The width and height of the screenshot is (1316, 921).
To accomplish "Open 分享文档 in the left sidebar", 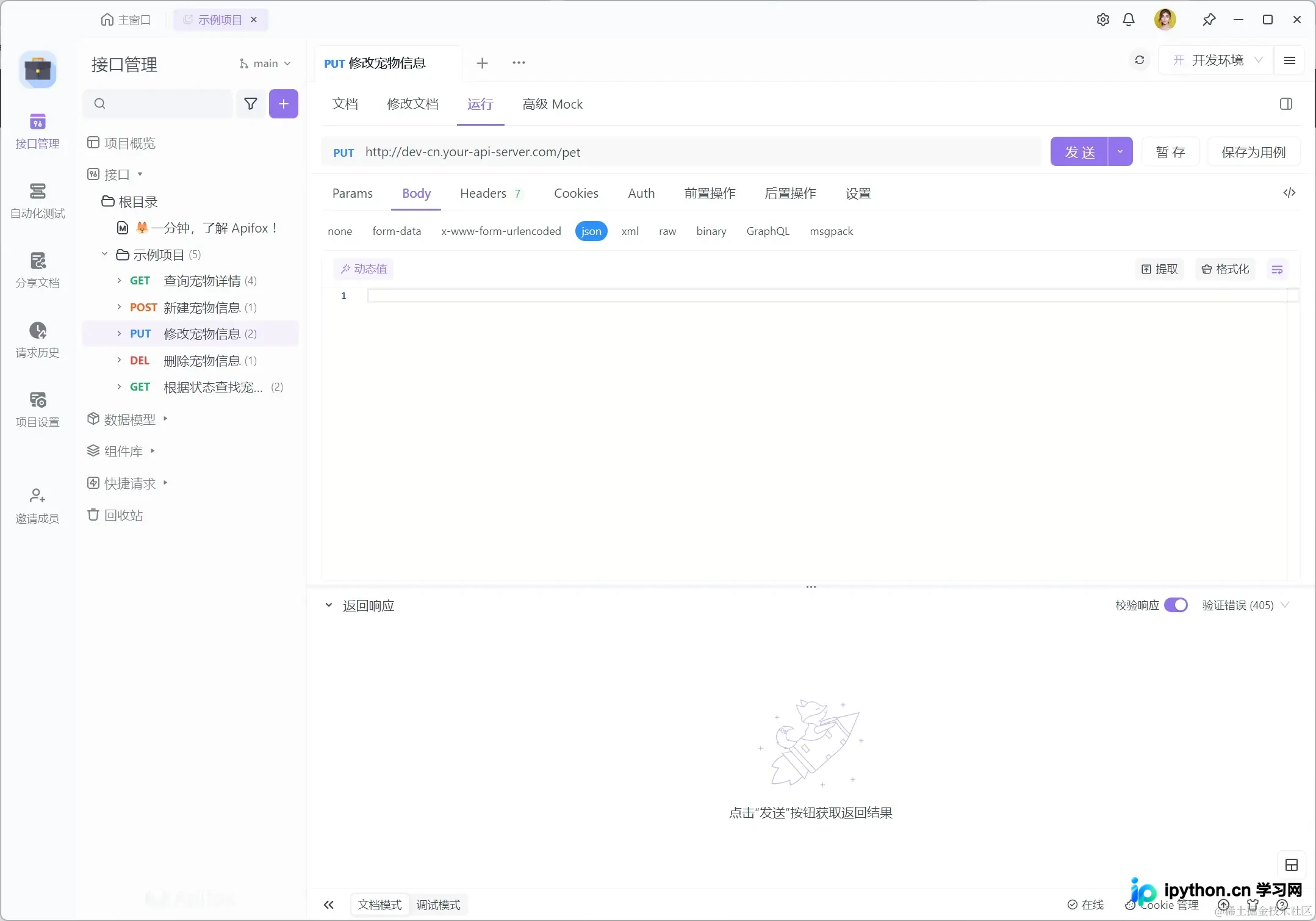I will coord(37,270).
